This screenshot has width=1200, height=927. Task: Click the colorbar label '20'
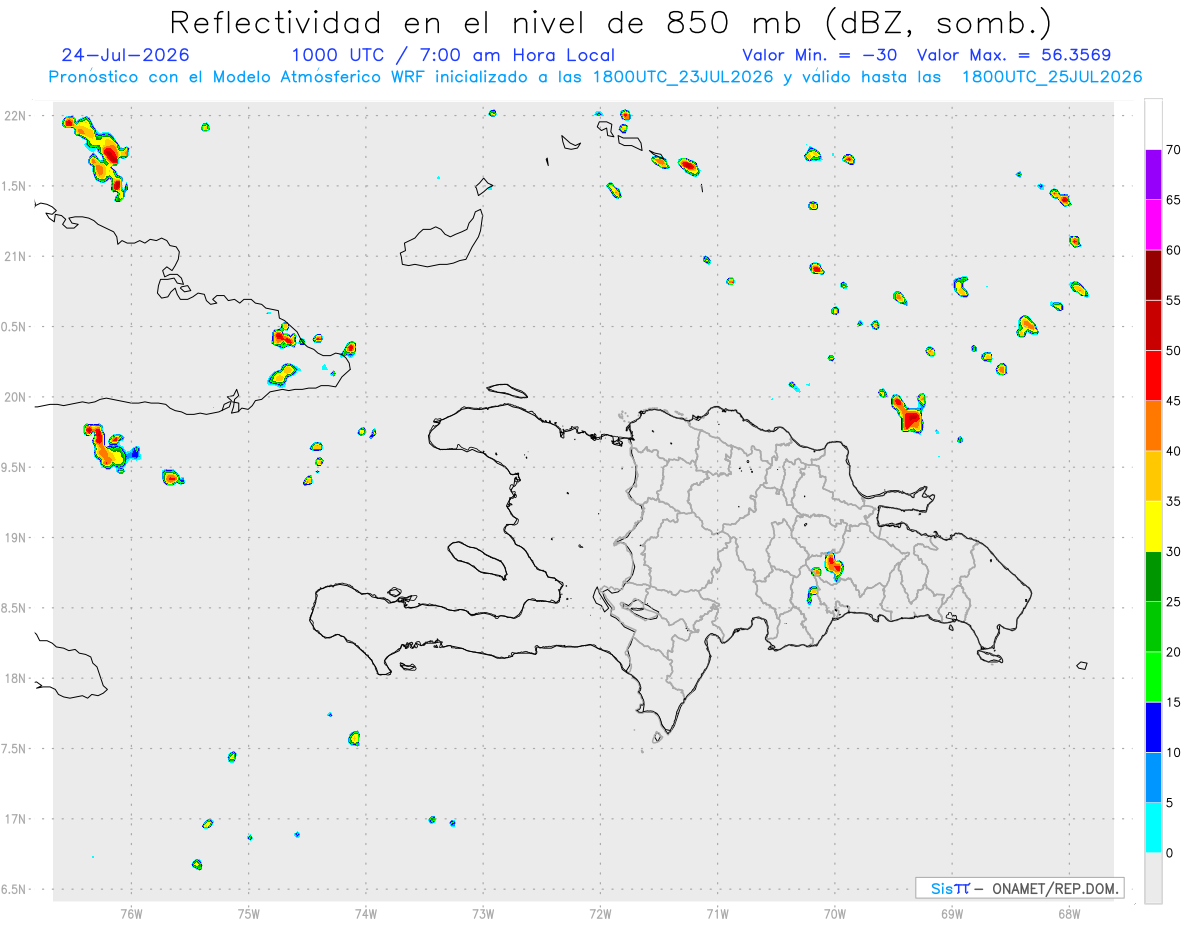tap(1174, 652)
